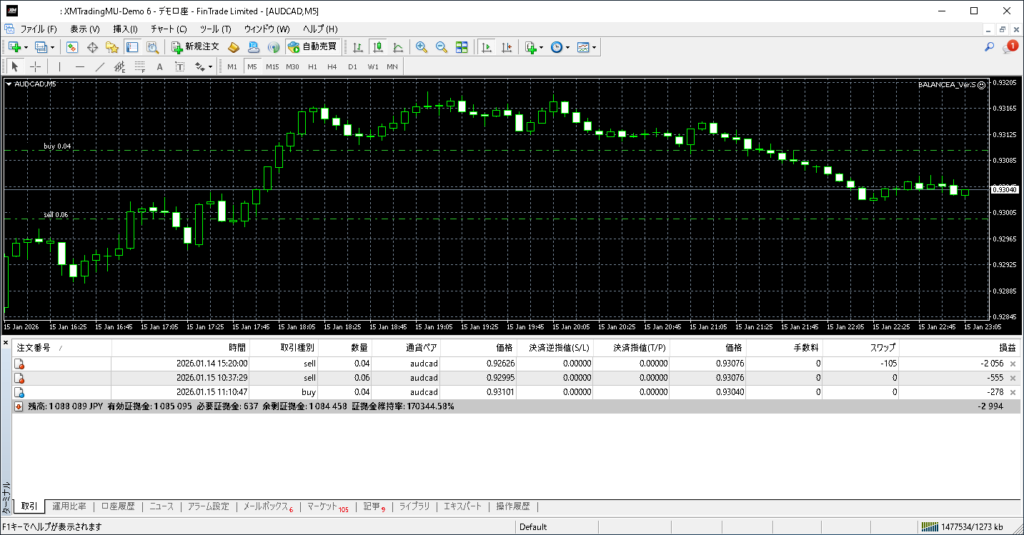The image size is (1024, 535).
Task: Switch chart to candlestick display
Action: click(379, 47)
